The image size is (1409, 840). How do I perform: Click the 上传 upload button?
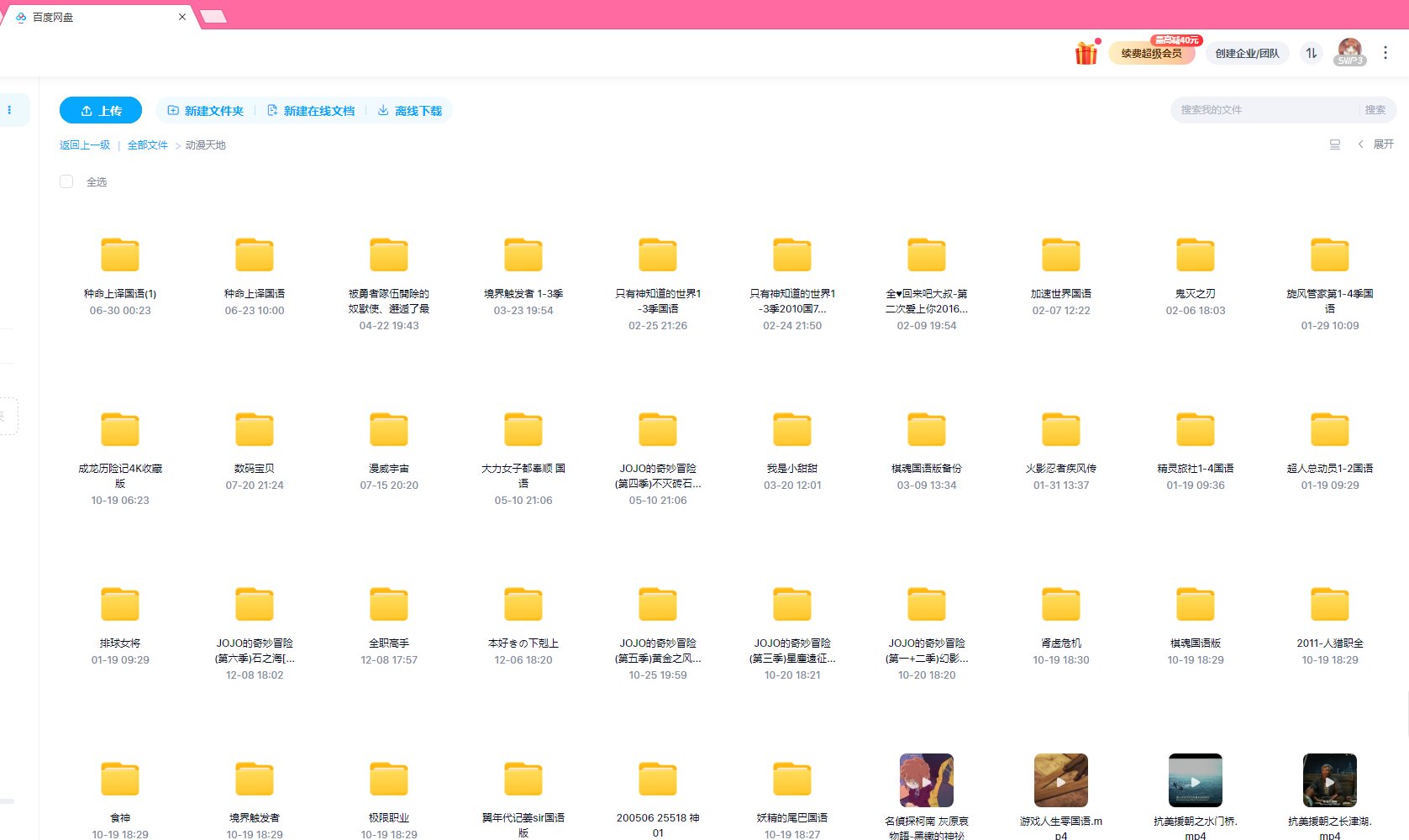click(x=101, y=110)
